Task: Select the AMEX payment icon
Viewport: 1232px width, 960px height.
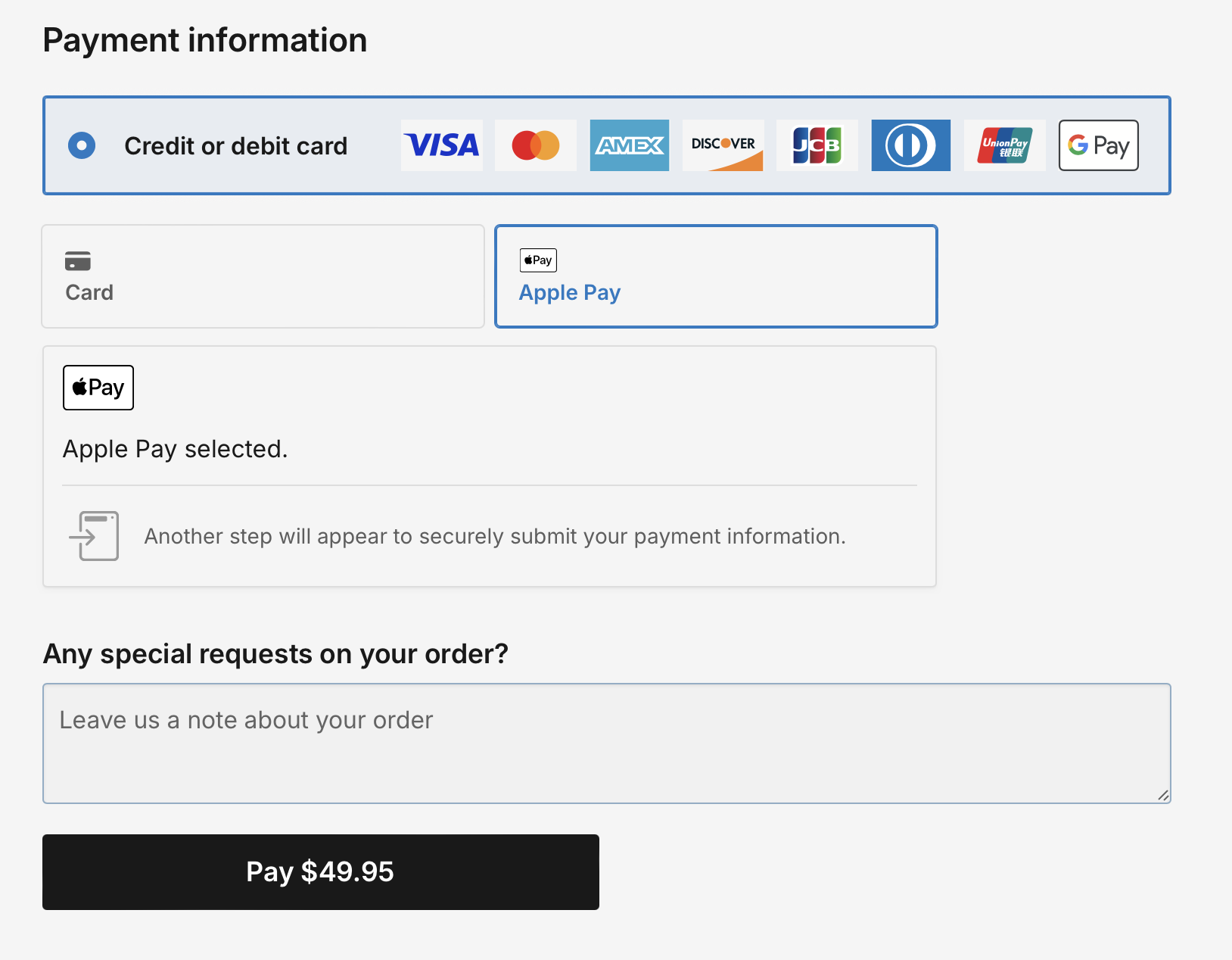Action: coord(630,145)
